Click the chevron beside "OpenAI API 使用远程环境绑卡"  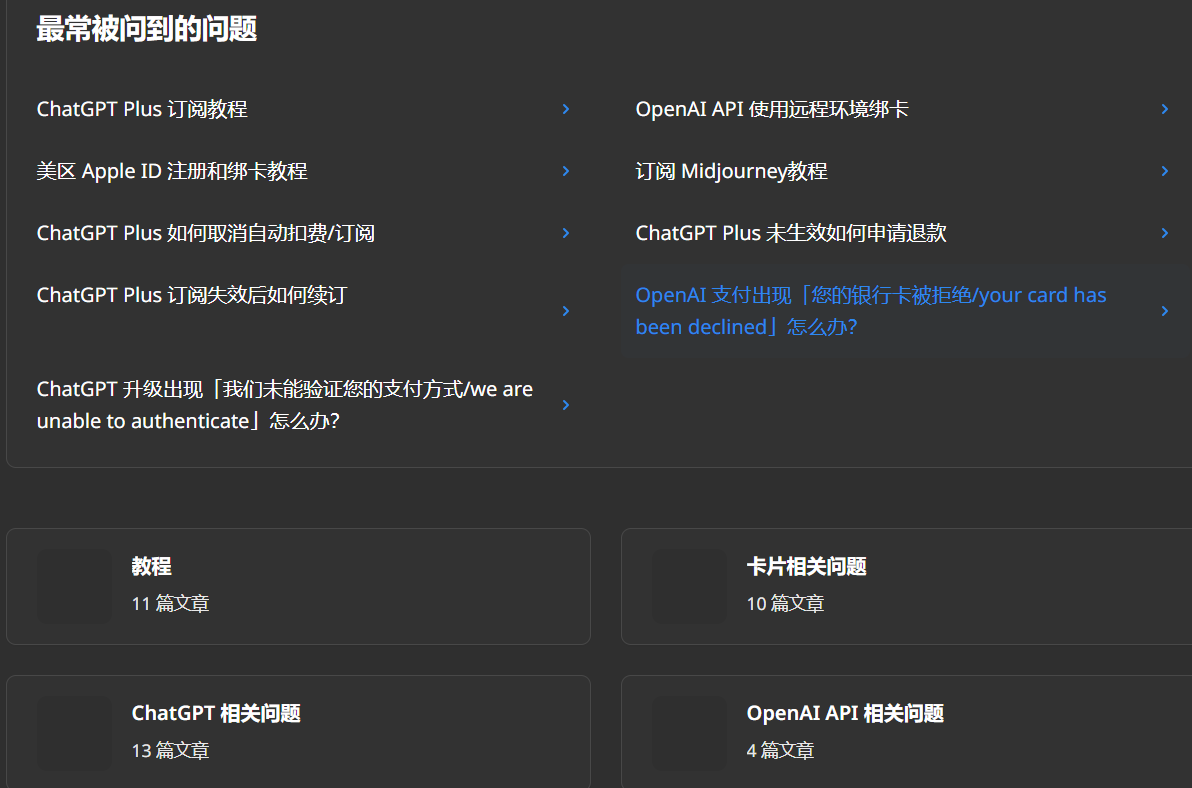click(x=1165, y=109)
